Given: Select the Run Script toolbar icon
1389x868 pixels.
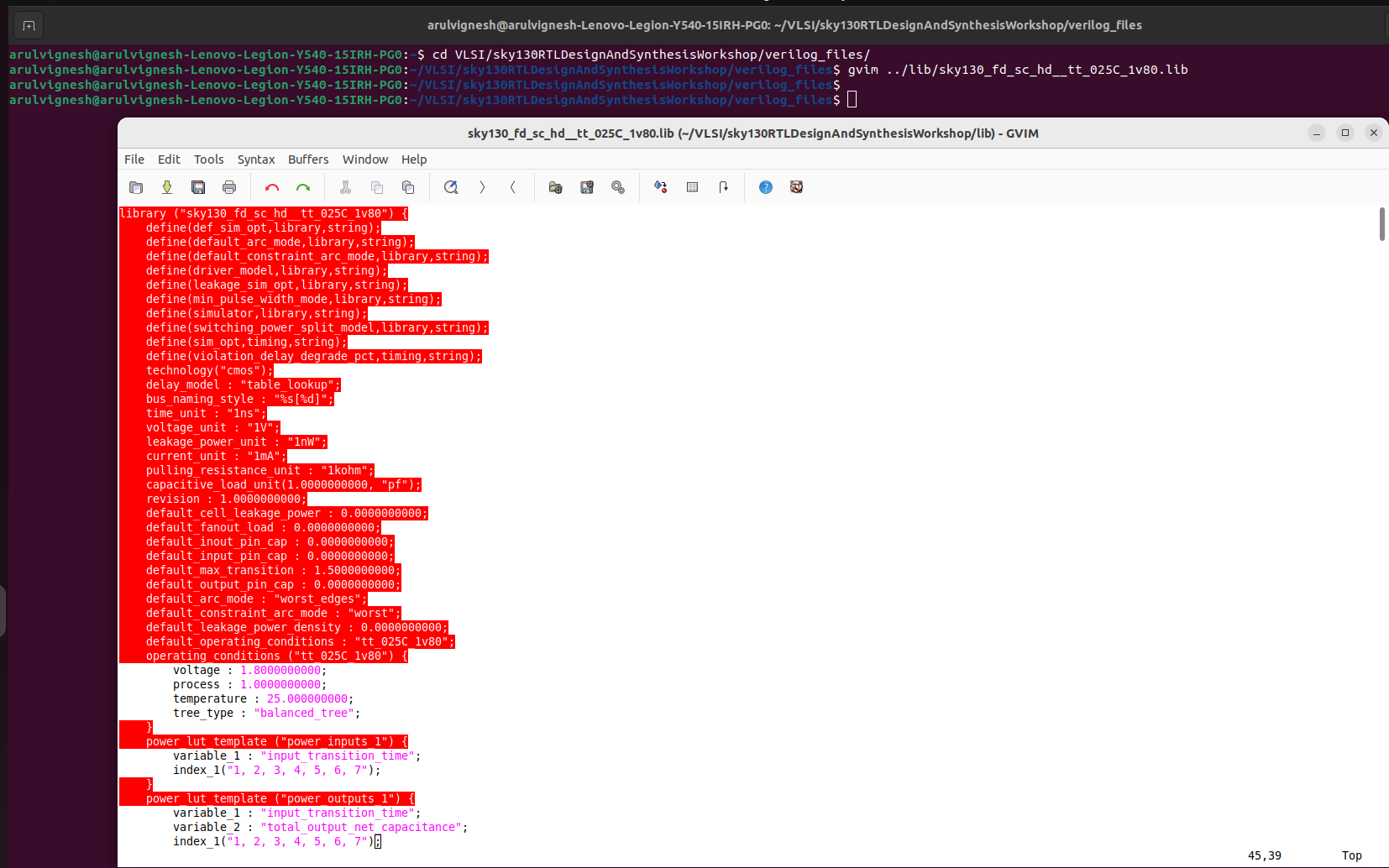Looking at the screenshot, I should (x=619, y=187).
